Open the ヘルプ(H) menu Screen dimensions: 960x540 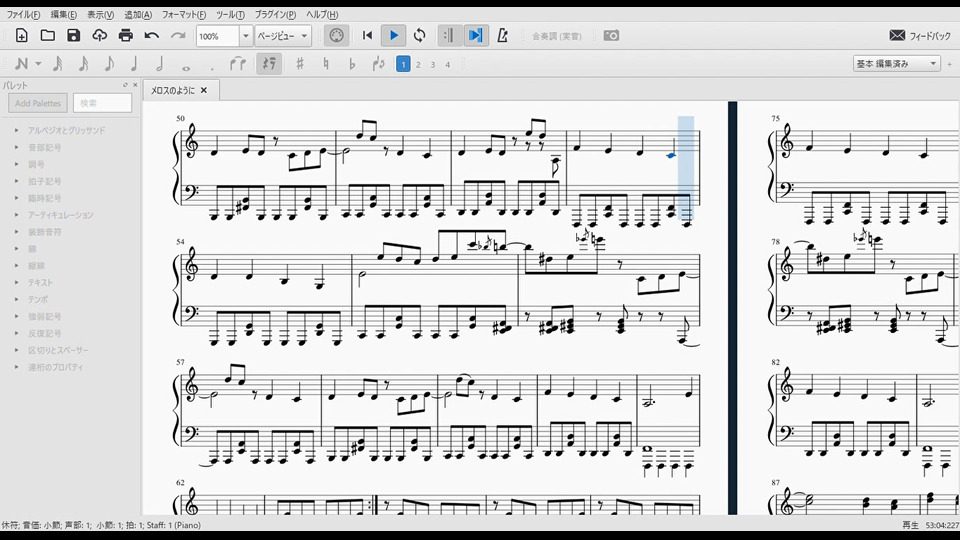click(321, 14)
